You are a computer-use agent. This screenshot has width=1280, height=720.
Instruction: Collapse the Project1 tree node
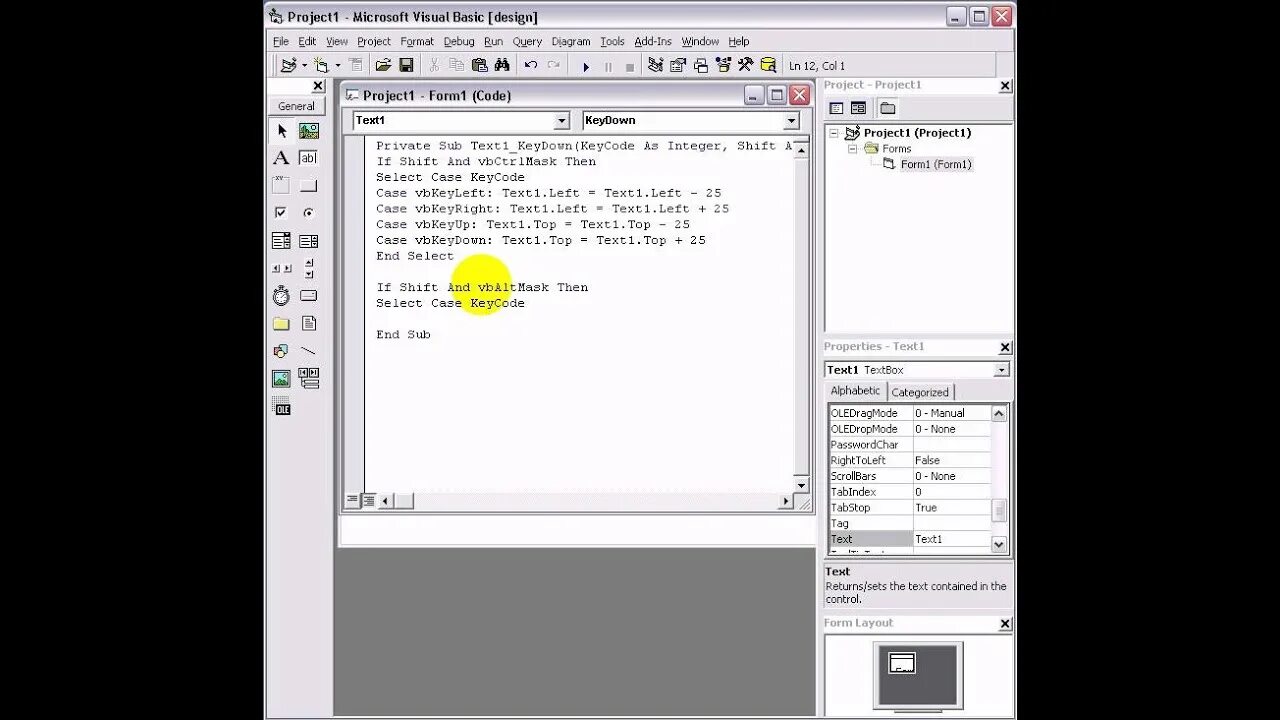[x=834, y=133]
